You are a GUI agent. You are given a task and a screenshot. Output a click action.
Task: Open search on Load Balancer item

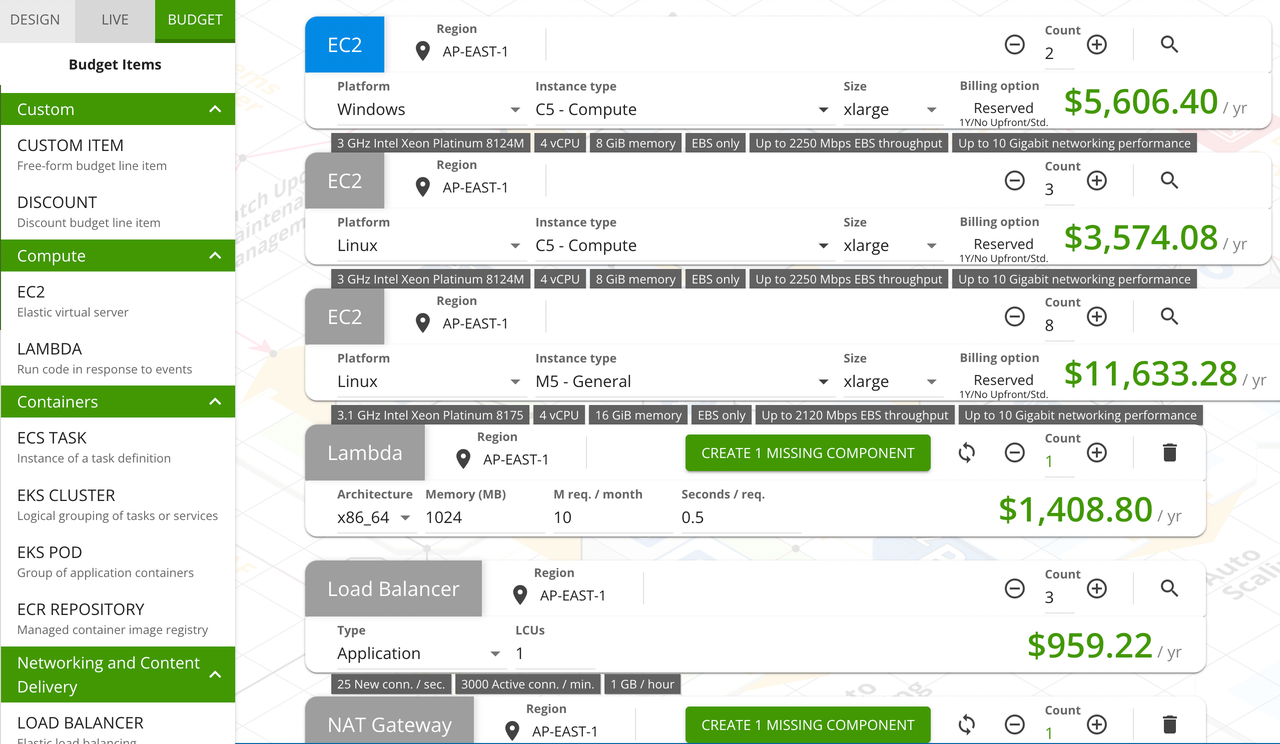click(x=1169, y=588)
